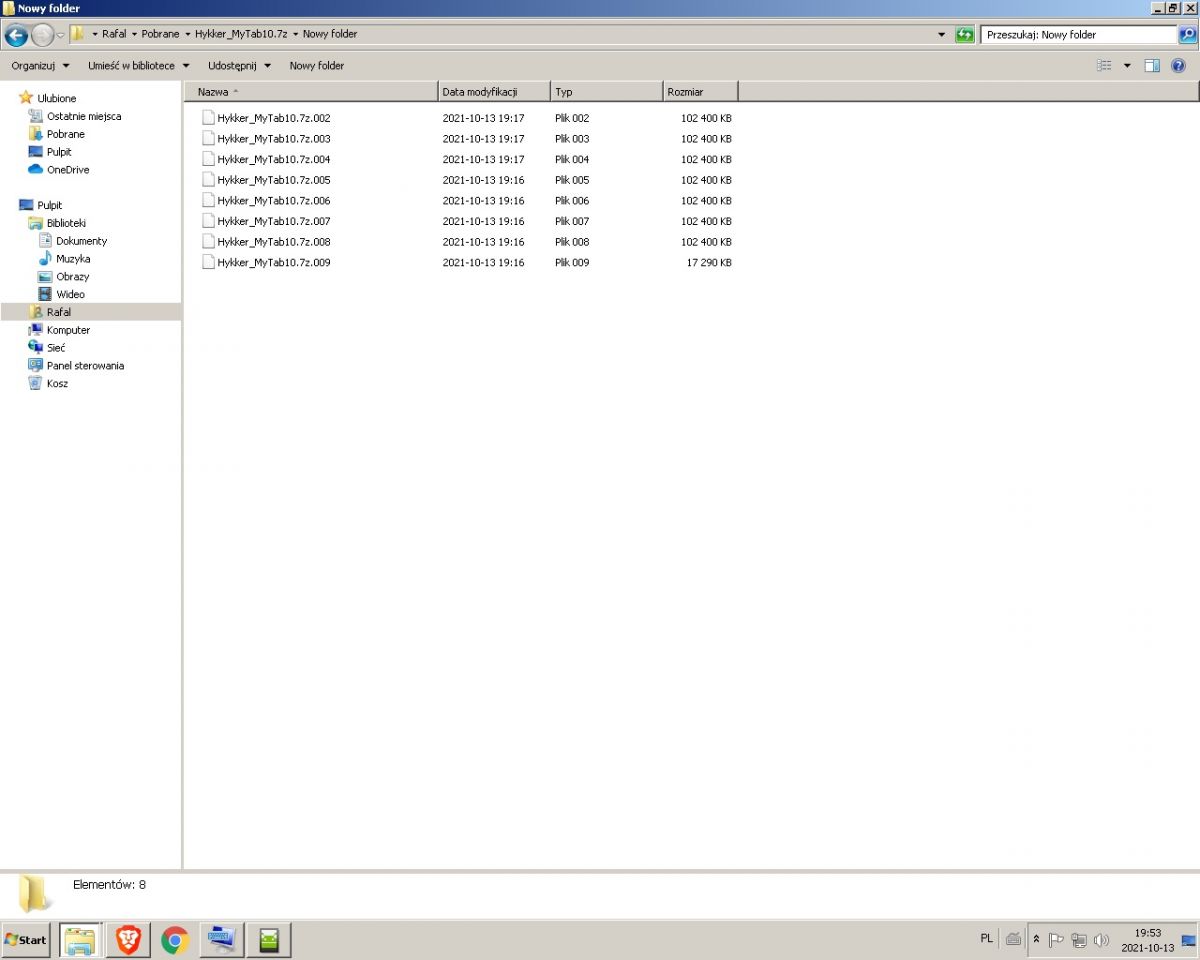Launch Brave browser from taskbar

point(128,940)
